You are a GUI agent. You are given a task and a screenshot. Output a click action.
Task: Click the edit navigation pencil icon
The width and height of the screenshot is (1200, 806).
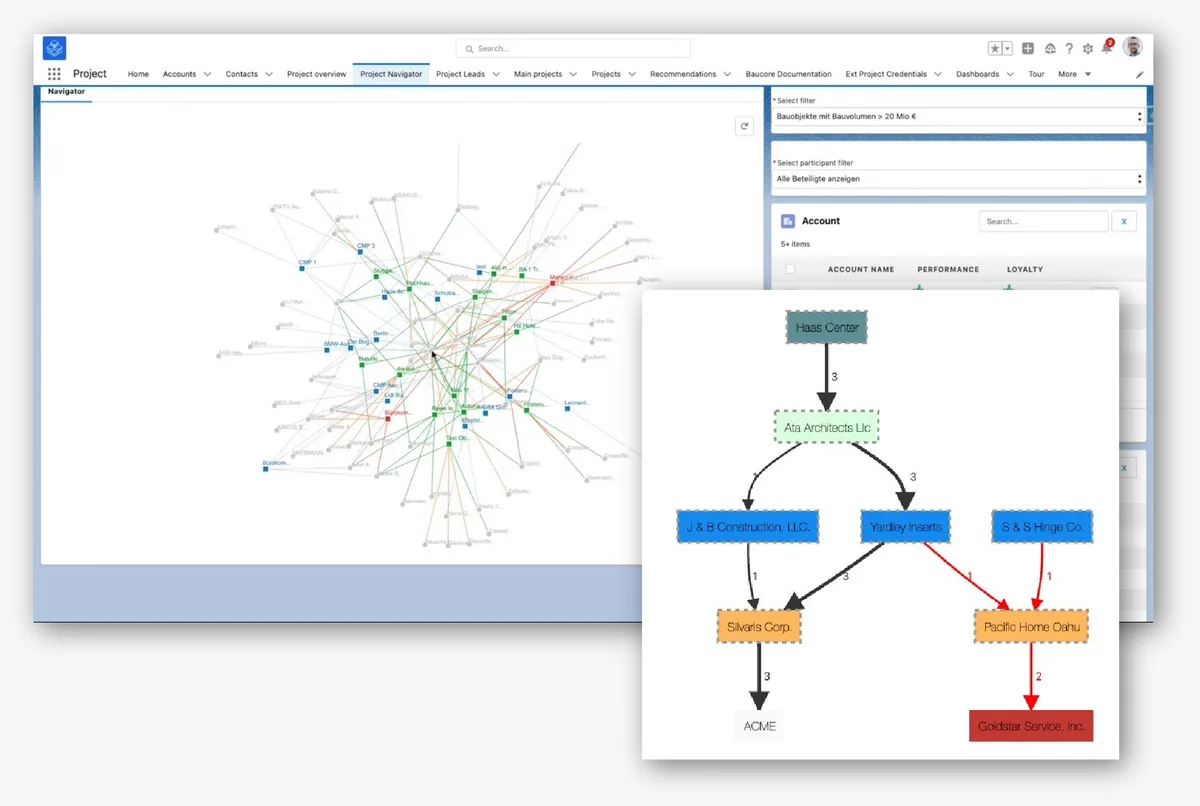(1139, 74)
